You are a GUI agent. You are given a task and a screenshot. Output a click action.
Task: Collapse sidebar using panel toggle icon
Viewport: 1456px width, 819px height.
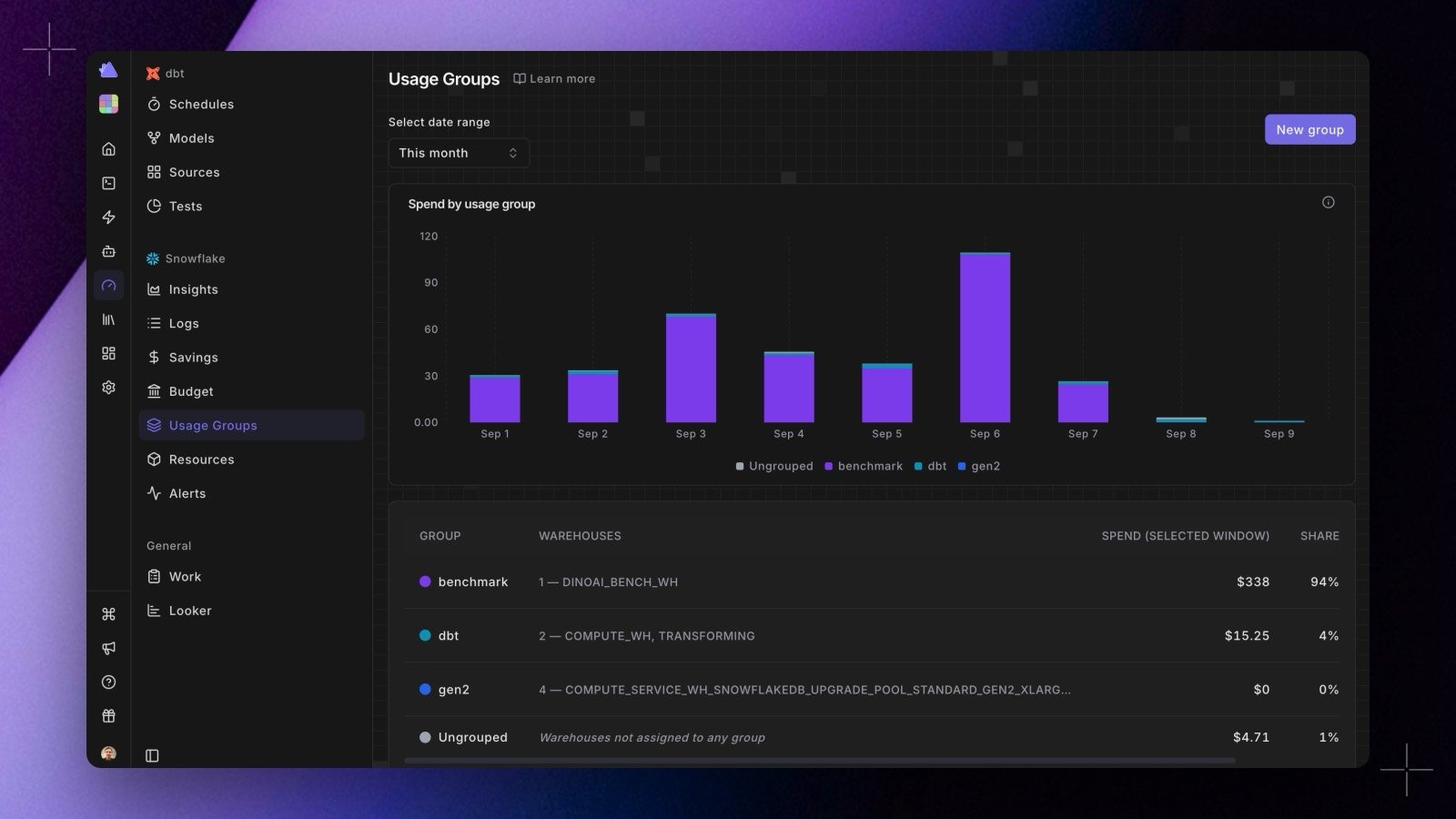point(152,755)
